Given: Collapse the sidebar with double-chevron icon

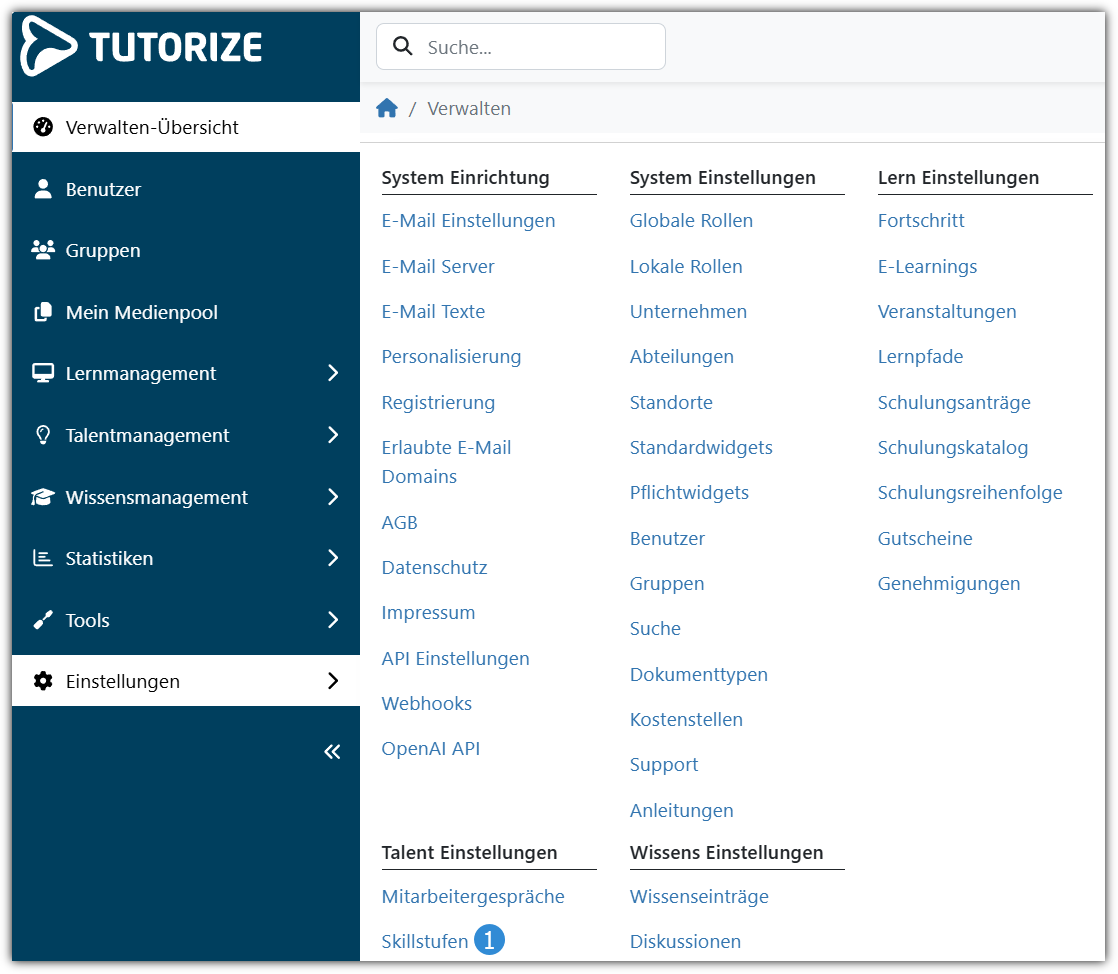Looking at the screenshot, I should point(332,752).
